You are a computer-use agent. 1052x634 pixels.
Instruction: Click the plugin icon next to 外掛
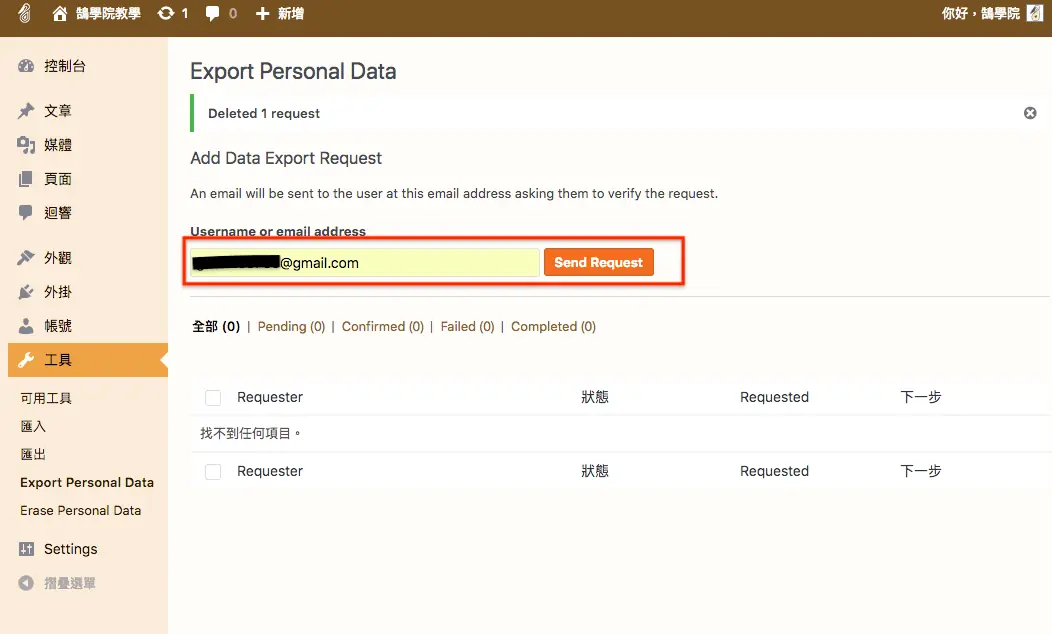26,292
